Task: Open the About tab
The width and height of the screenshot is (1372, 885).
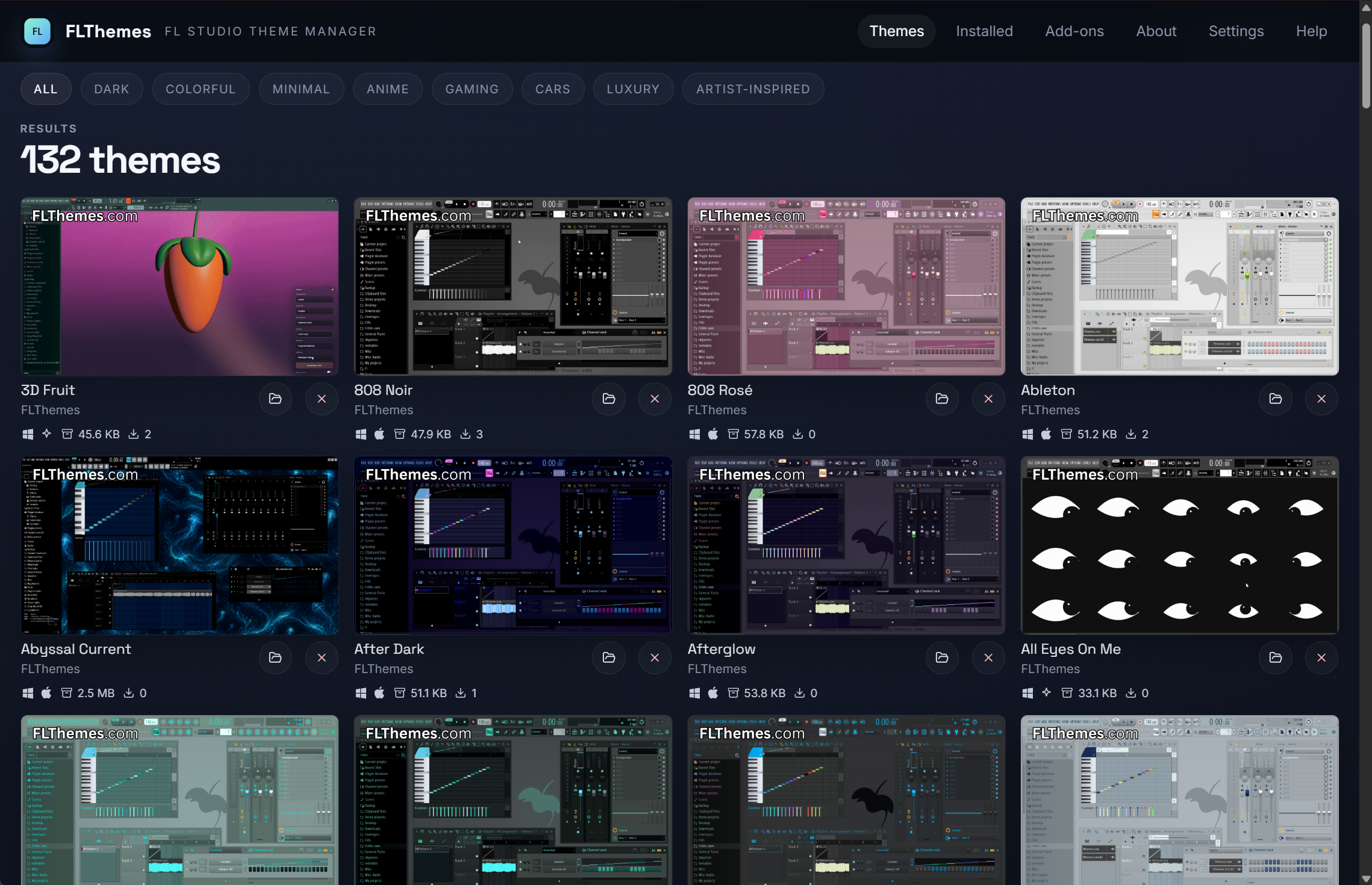Action: 1156,31
